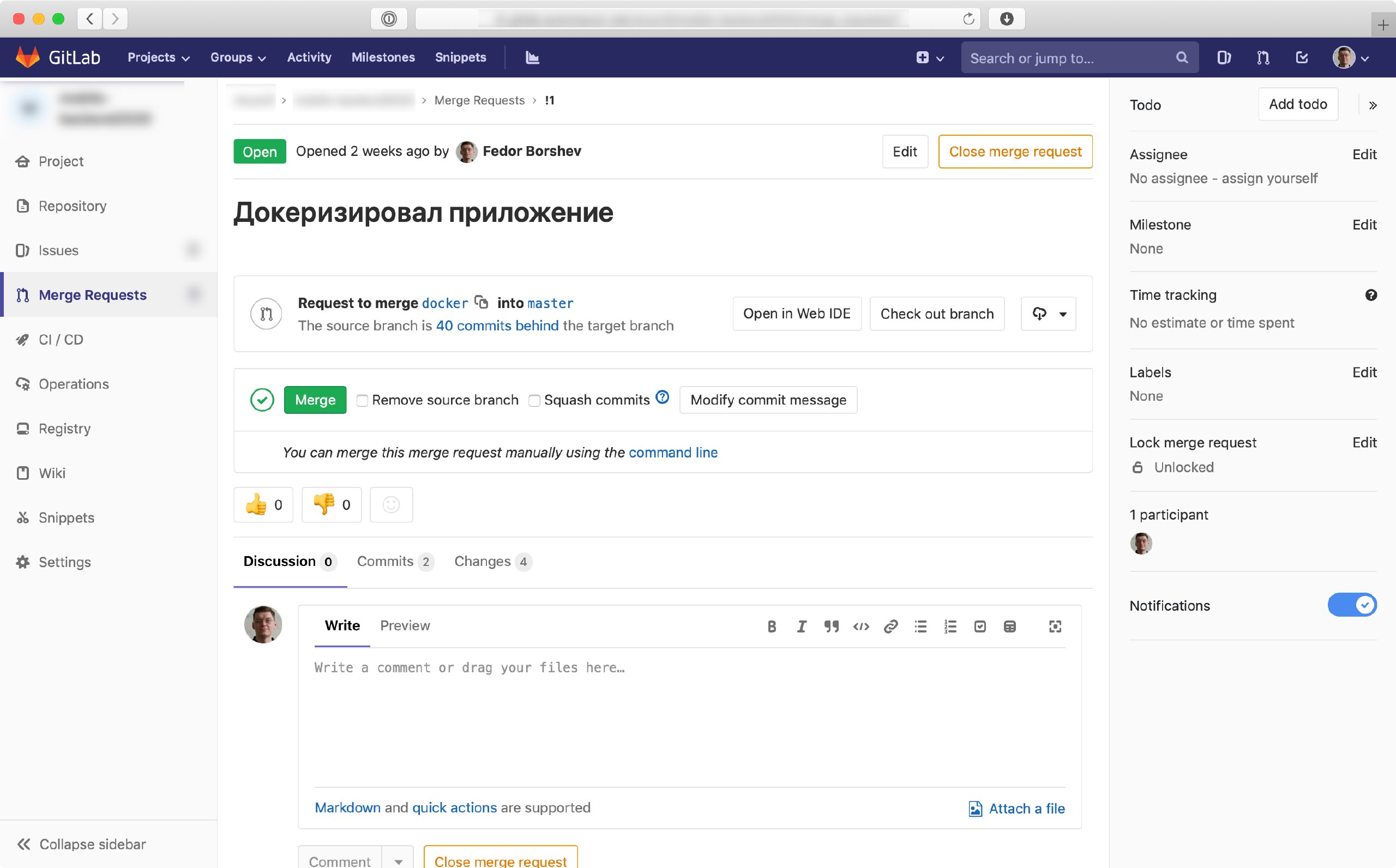Insert a table in comment editor
The height and width of the screenshot is (868, 1396).
[x=1010, y=626]
